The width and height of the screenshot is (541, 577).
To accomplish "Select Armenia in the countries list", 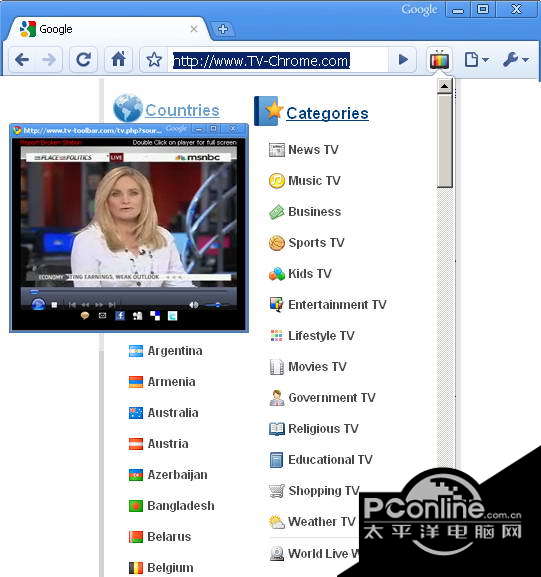I will [171, 382].
